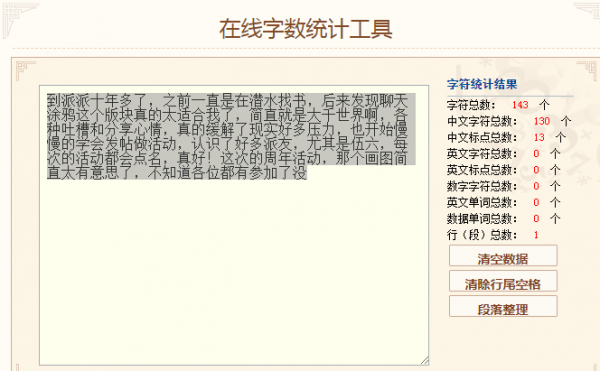Grab the textarea resize handle corner
The image size is (600, 371).
pos(425,361)
